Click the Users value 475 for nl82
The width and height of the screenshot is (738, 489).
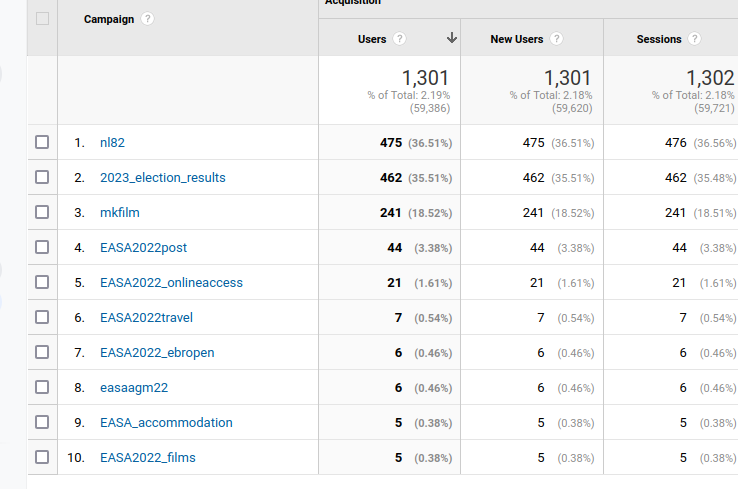tap(391, 143)
